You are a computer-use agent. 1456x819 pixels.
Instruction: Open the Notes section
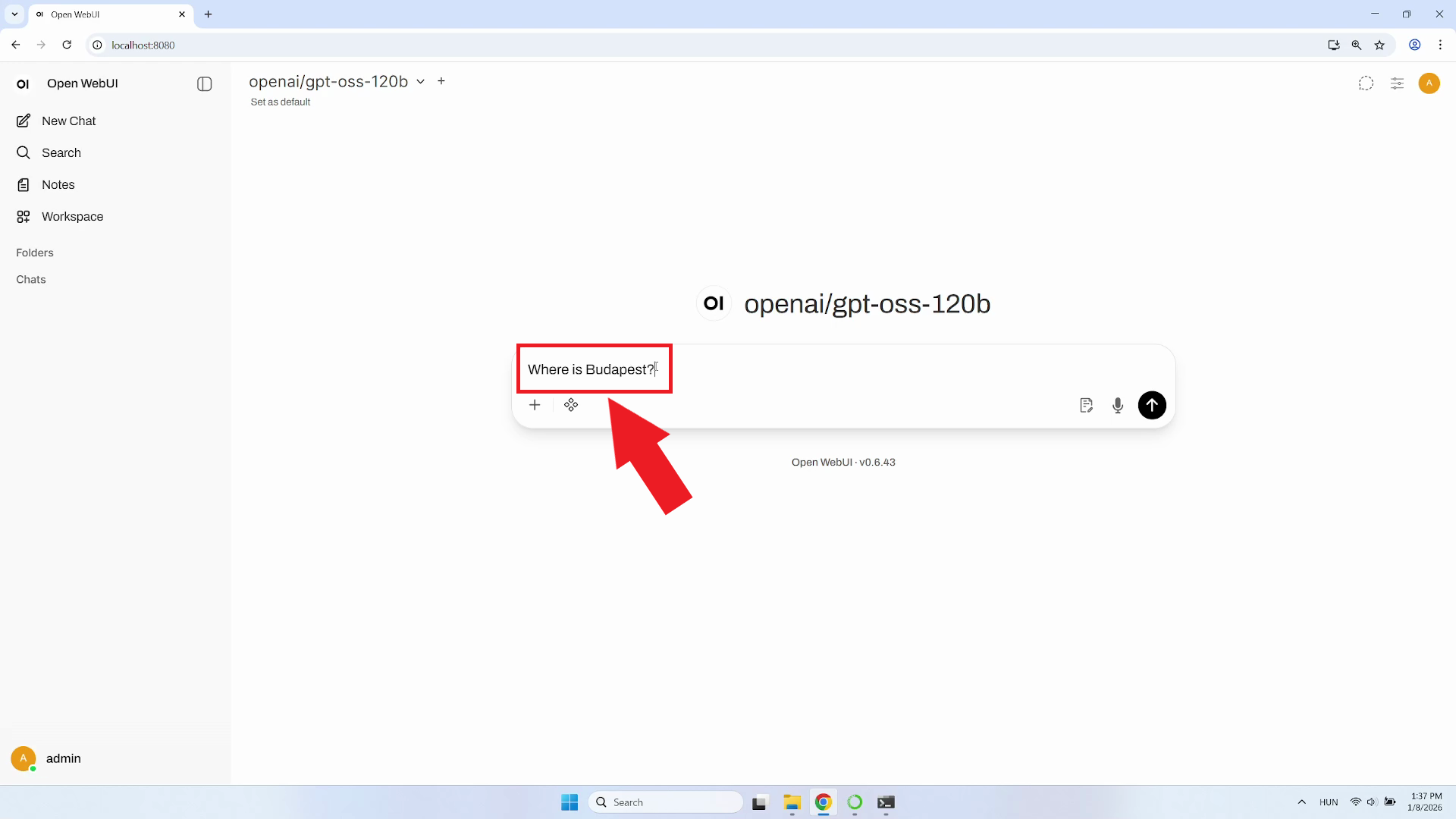click(x=58, y=185)
